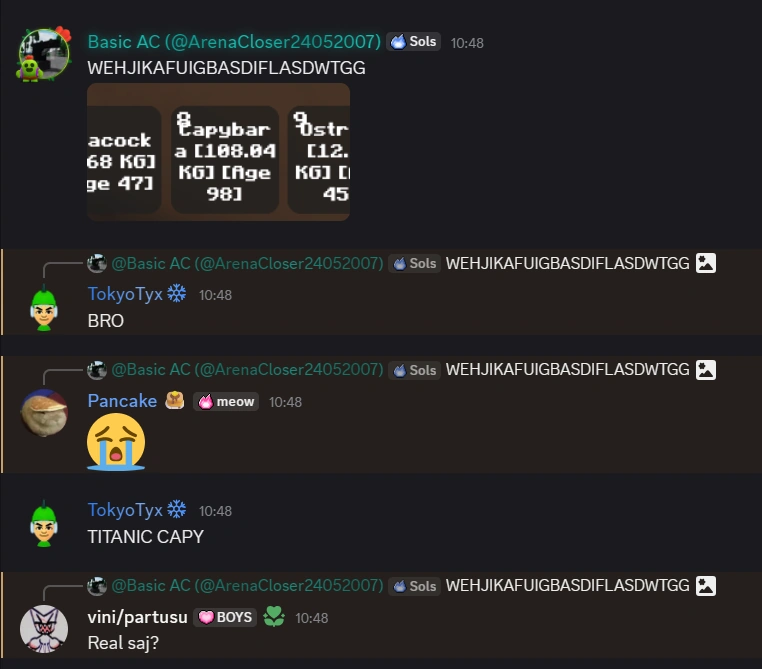
Task: Click the vini/partusu username
Action: (x=138, y=617)
